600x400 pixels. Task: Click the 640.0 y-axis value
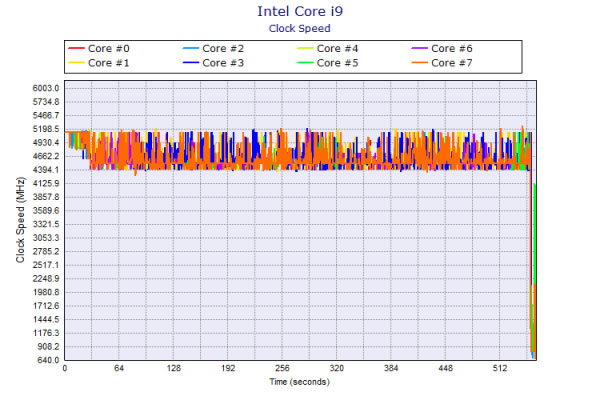click(48, 360)
